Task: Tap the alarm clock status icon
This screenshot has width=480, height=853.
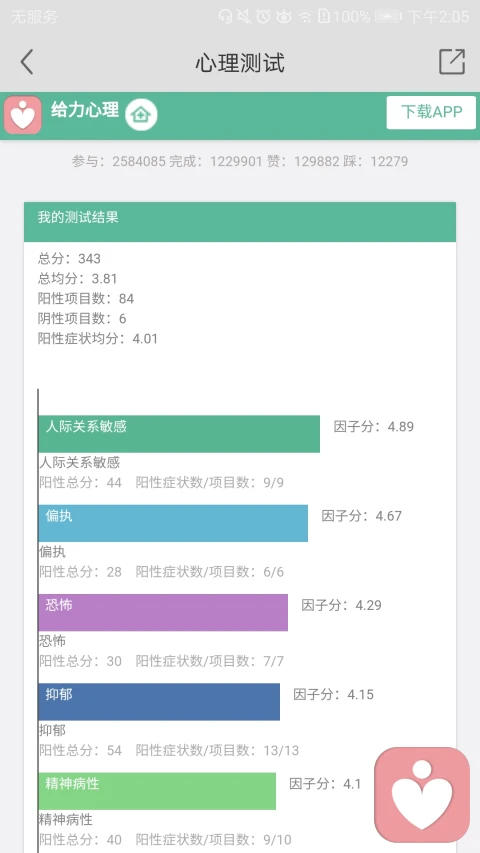Action: tap(263, 17)
